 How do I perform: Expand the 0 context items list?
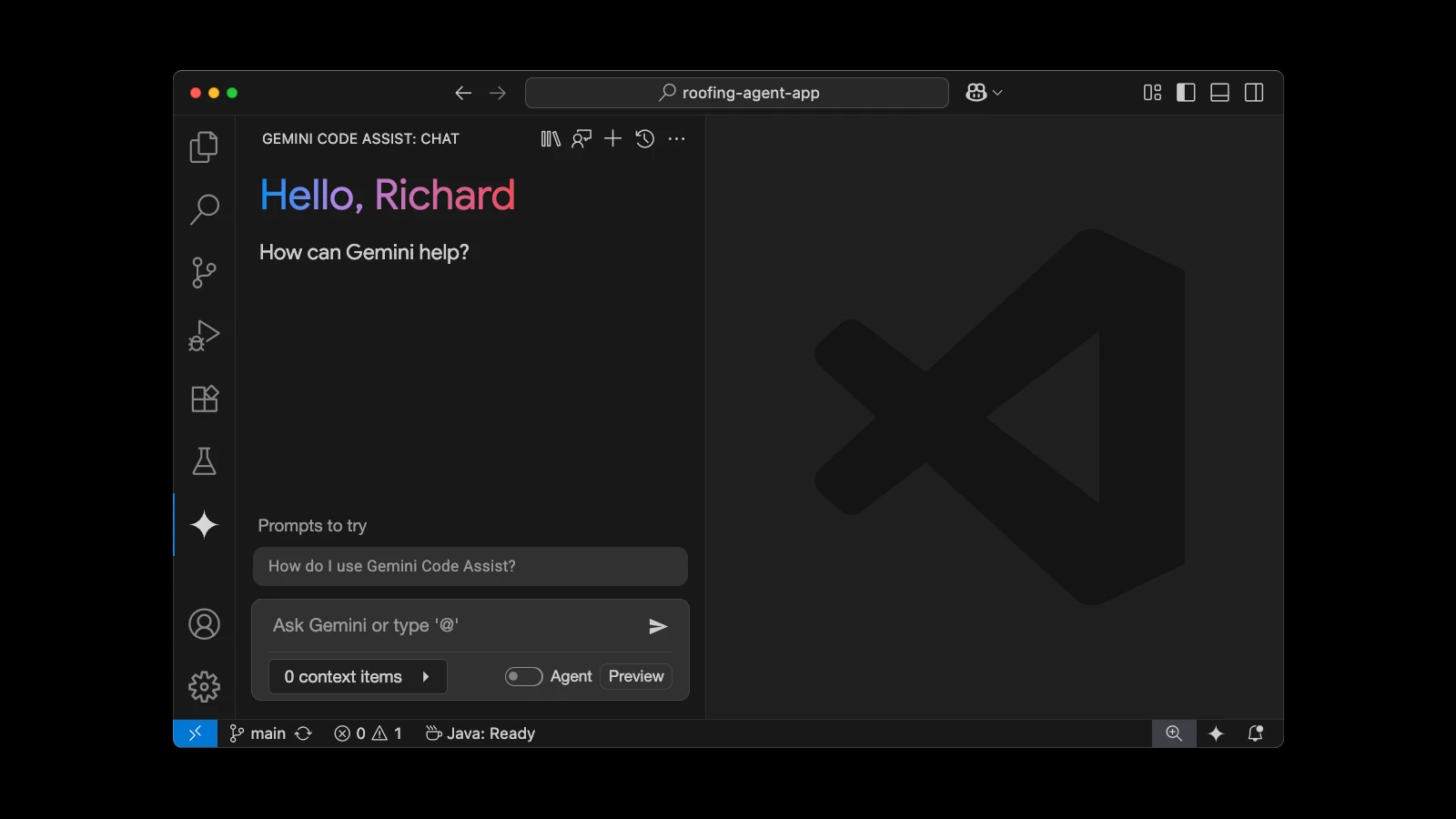(358, 676)
